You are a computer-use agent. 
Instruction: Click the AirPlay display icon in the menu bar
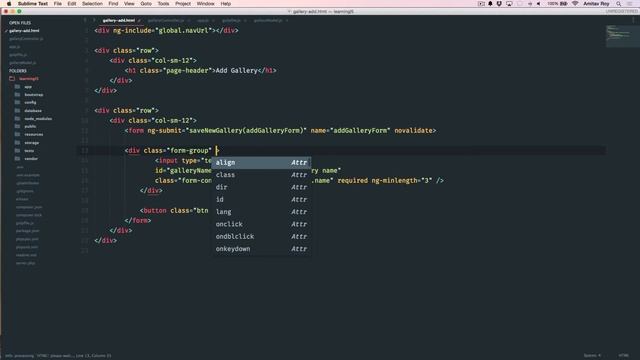tap(509, 4)
